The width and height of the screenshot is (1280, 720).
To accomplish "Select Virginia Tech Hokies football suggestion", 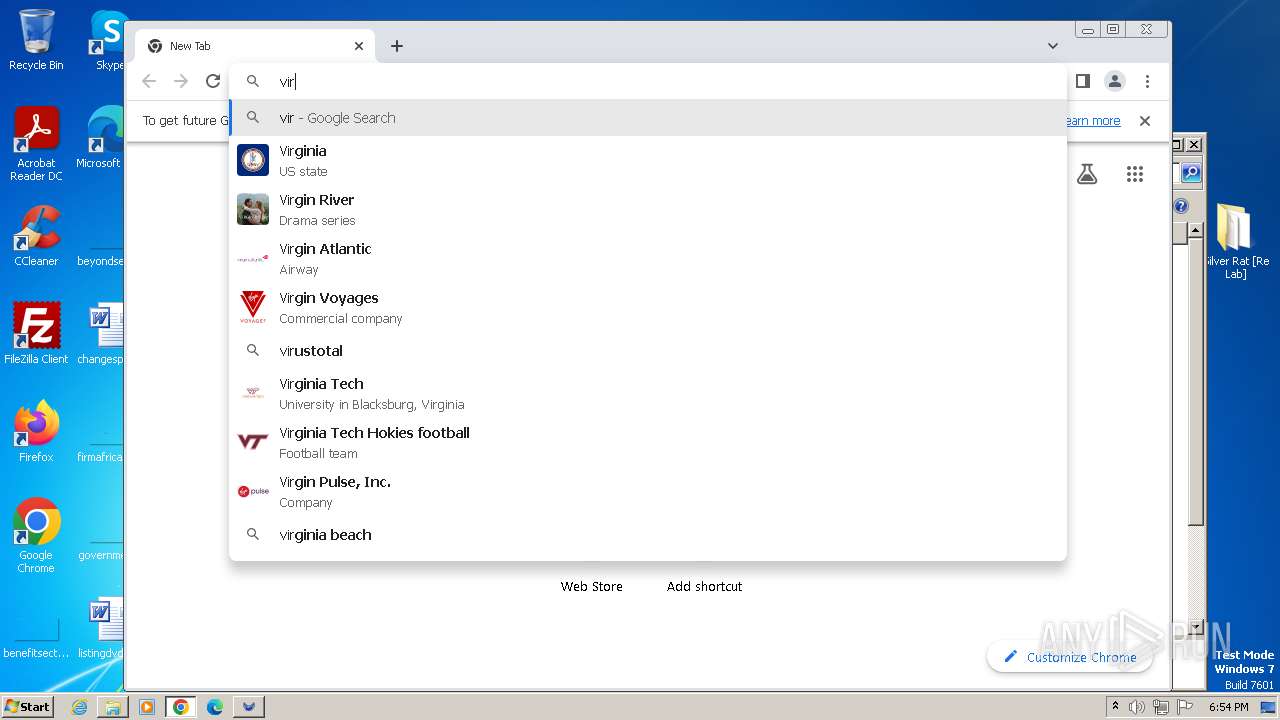I will pyautogui.click(x=648, y=442).
